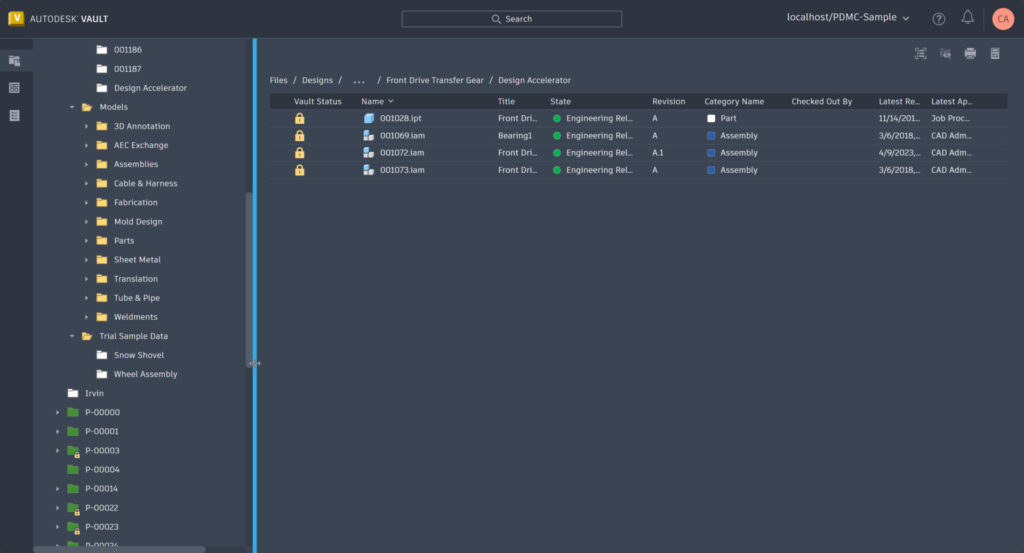Click the Category Name column header
The width and height of the screenshot is (1024, 553).
(734, 101)
